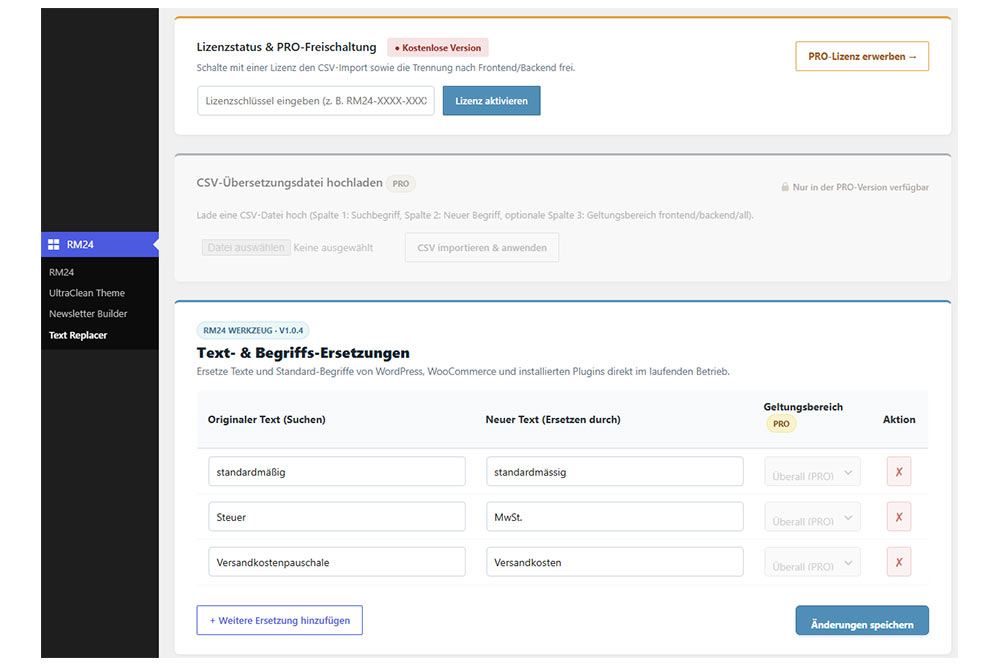Image resolution: width=1000 pixels, height=666 pixels.
Task: Open the scope dropdown for Steuer row
Action: tap(812, 517)
